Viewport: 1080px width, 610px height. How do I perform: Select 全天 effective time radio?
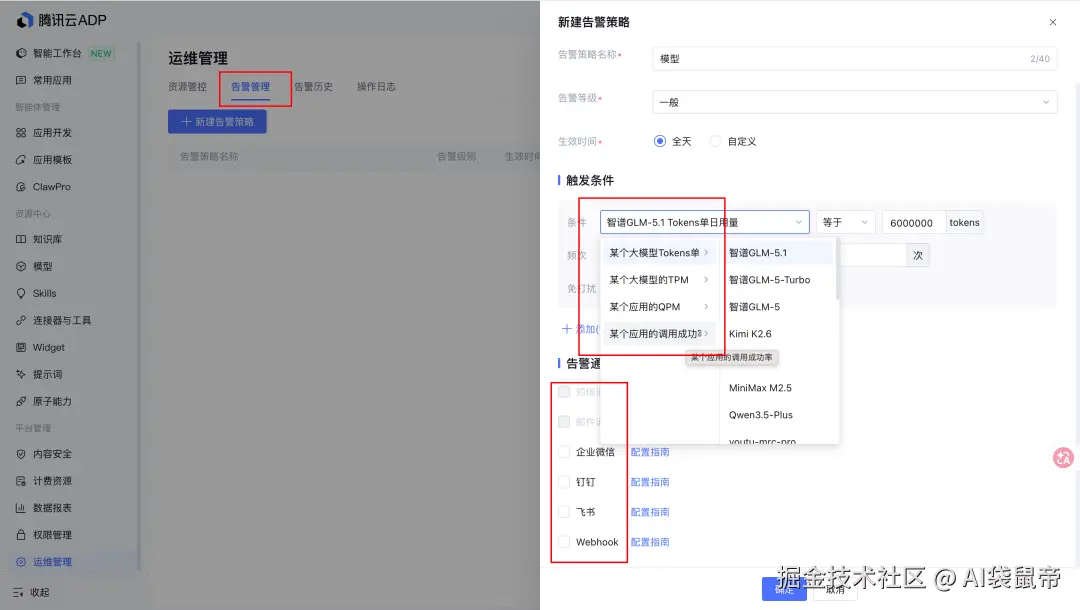point(660,141)
